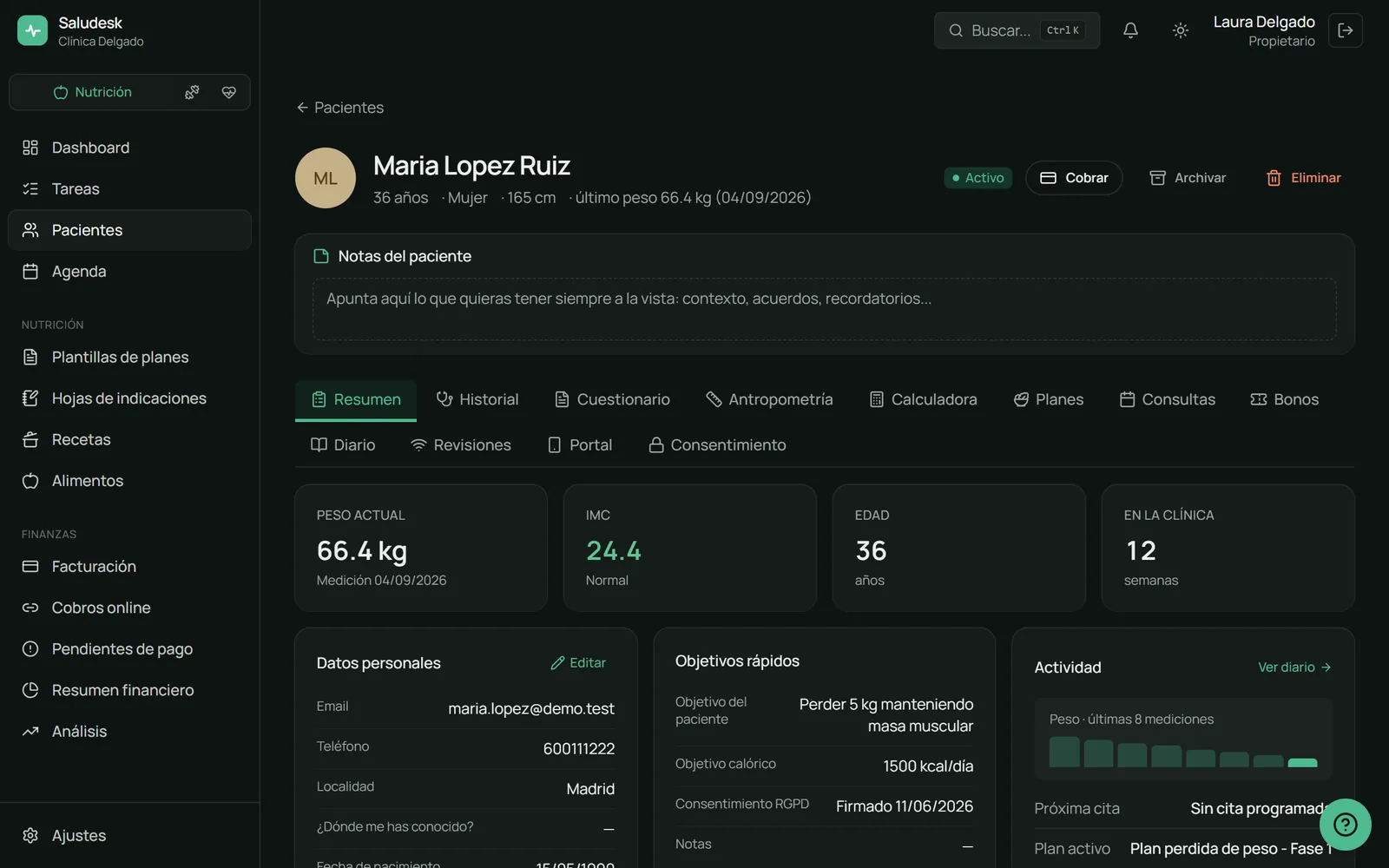1389x868 pixels.
Task: Switch to the physiotherapy specialty icon
Action: tap(192, 92)
